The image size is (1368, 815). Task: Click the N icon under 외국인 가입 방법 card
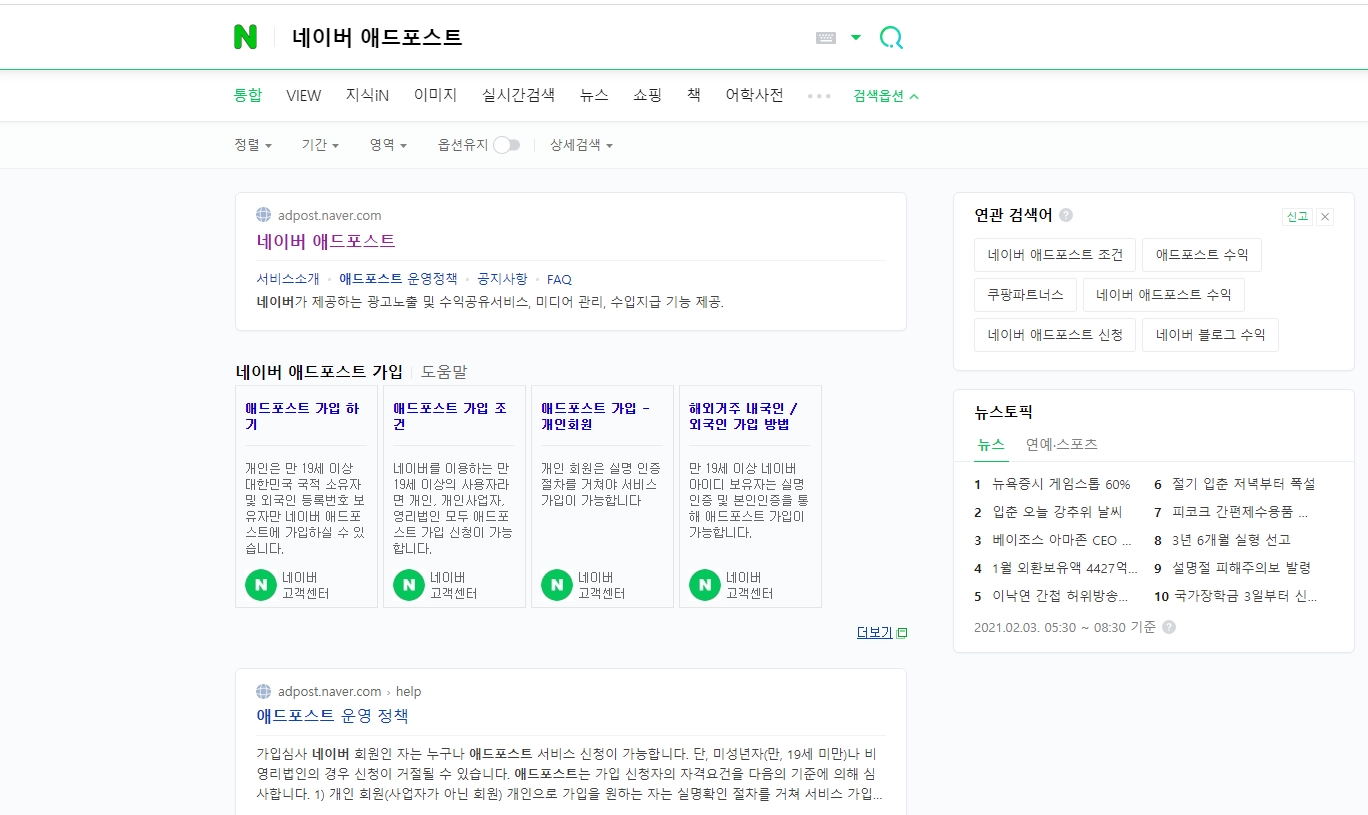[x=705, y=585]
